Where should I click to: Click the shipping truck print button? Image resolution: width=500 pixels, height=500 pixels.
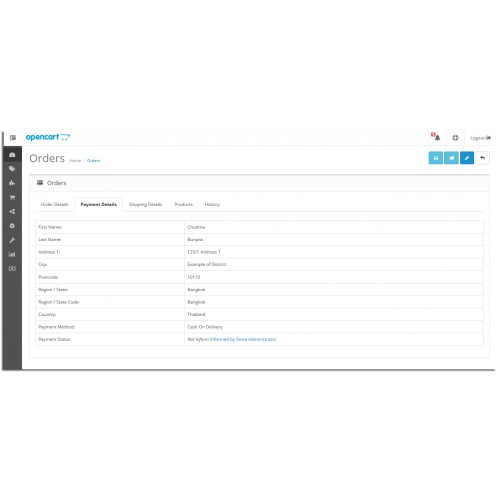pos(451,158)
